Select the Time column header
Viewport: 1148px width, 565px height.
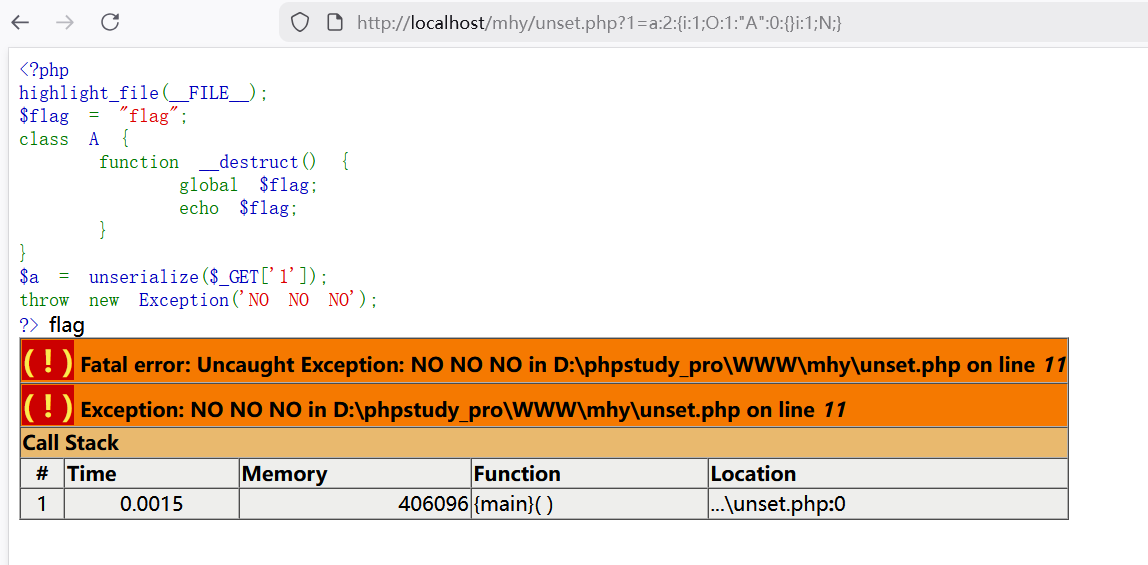click(151, 474)
